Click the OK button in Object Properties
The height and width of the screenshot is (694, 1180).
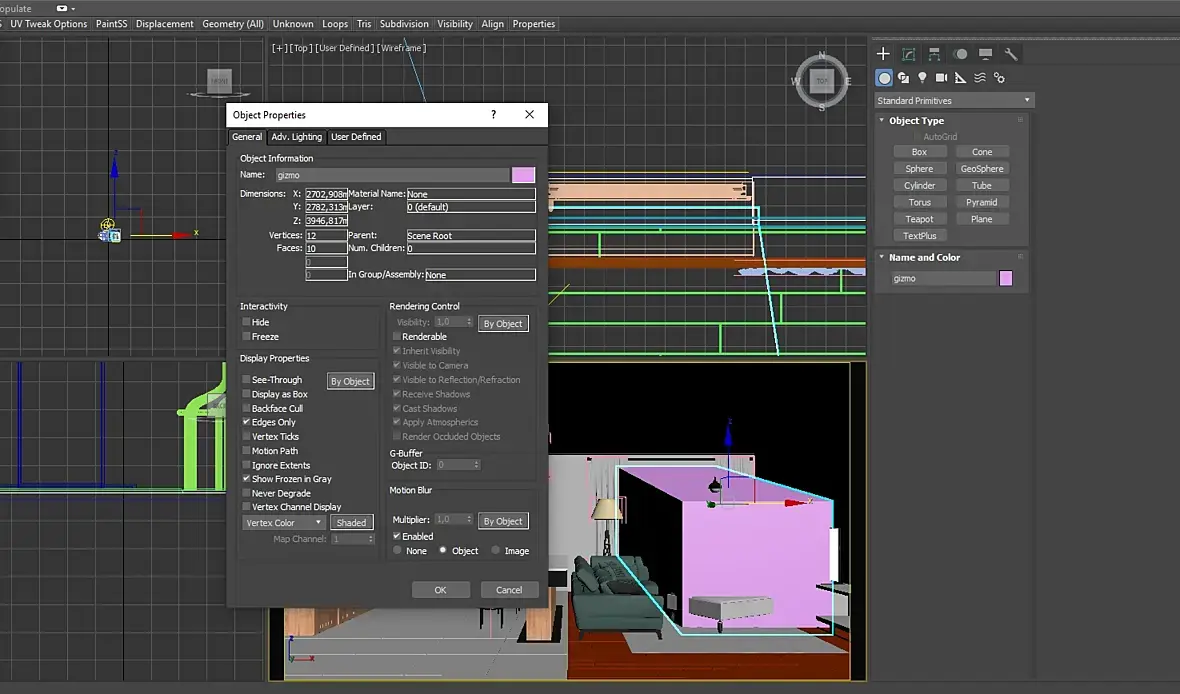point(440,590)
